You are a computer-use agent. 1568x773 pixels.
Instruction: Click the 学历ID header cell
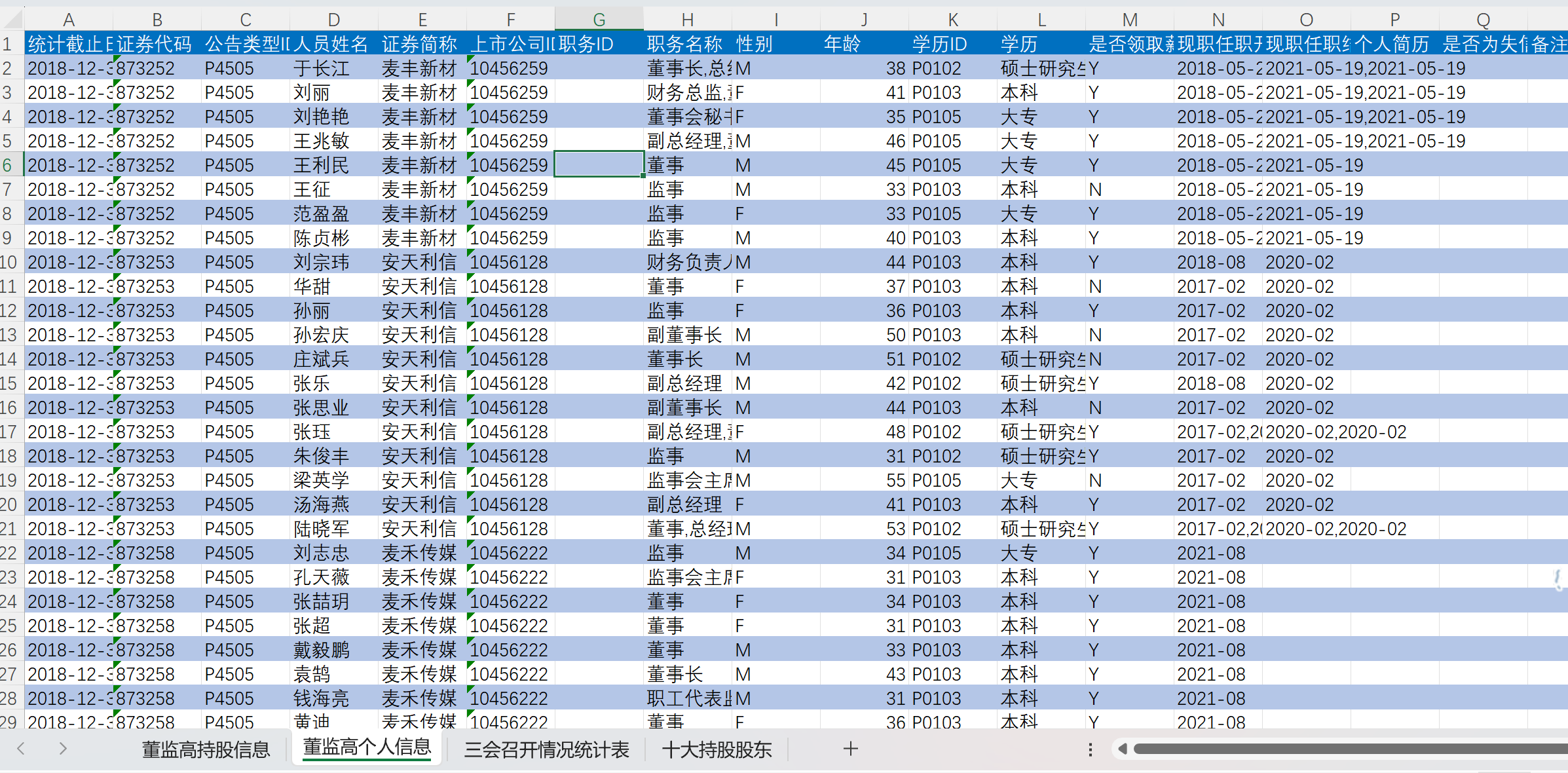click(x=939, y=44)
